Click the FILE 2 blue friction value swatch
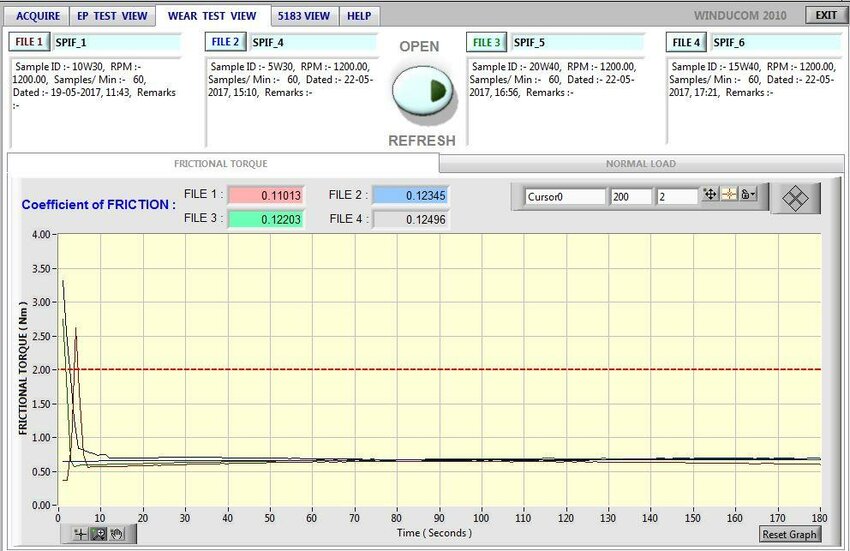 [410, 196]
